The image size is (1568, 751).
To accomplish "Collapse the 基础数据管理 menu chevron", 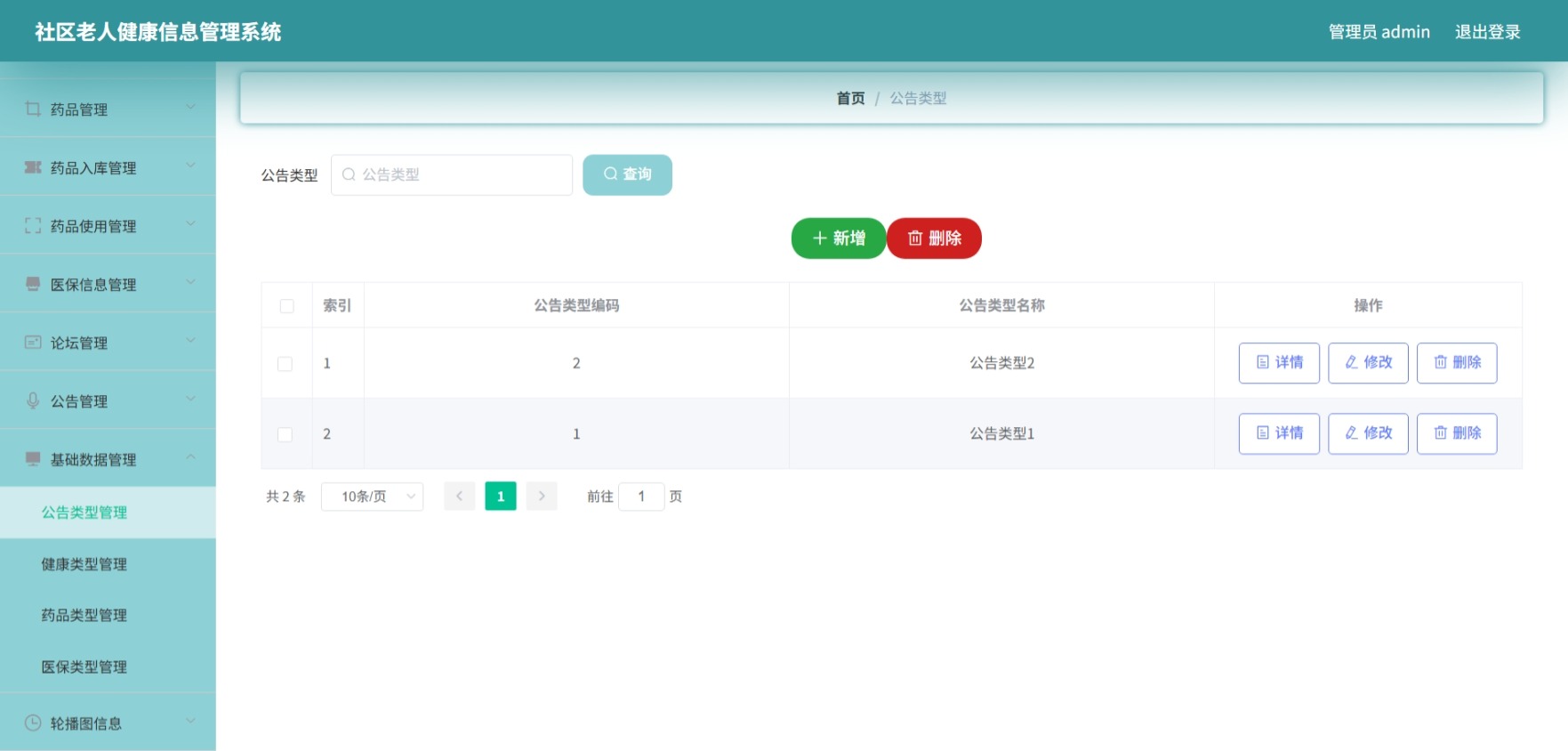I will click(190, 457).
